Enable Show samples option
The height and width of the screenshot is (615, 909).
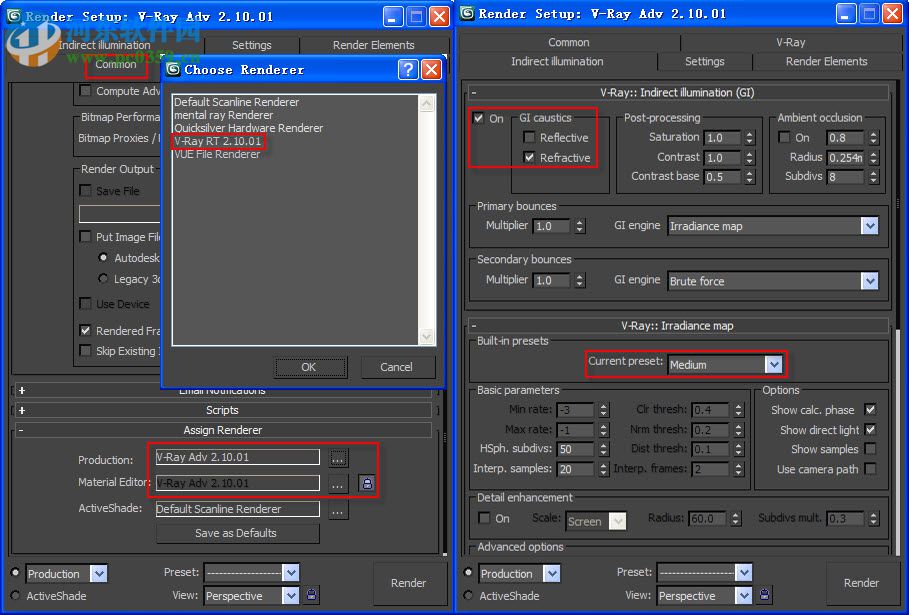(x=870, y=449)
